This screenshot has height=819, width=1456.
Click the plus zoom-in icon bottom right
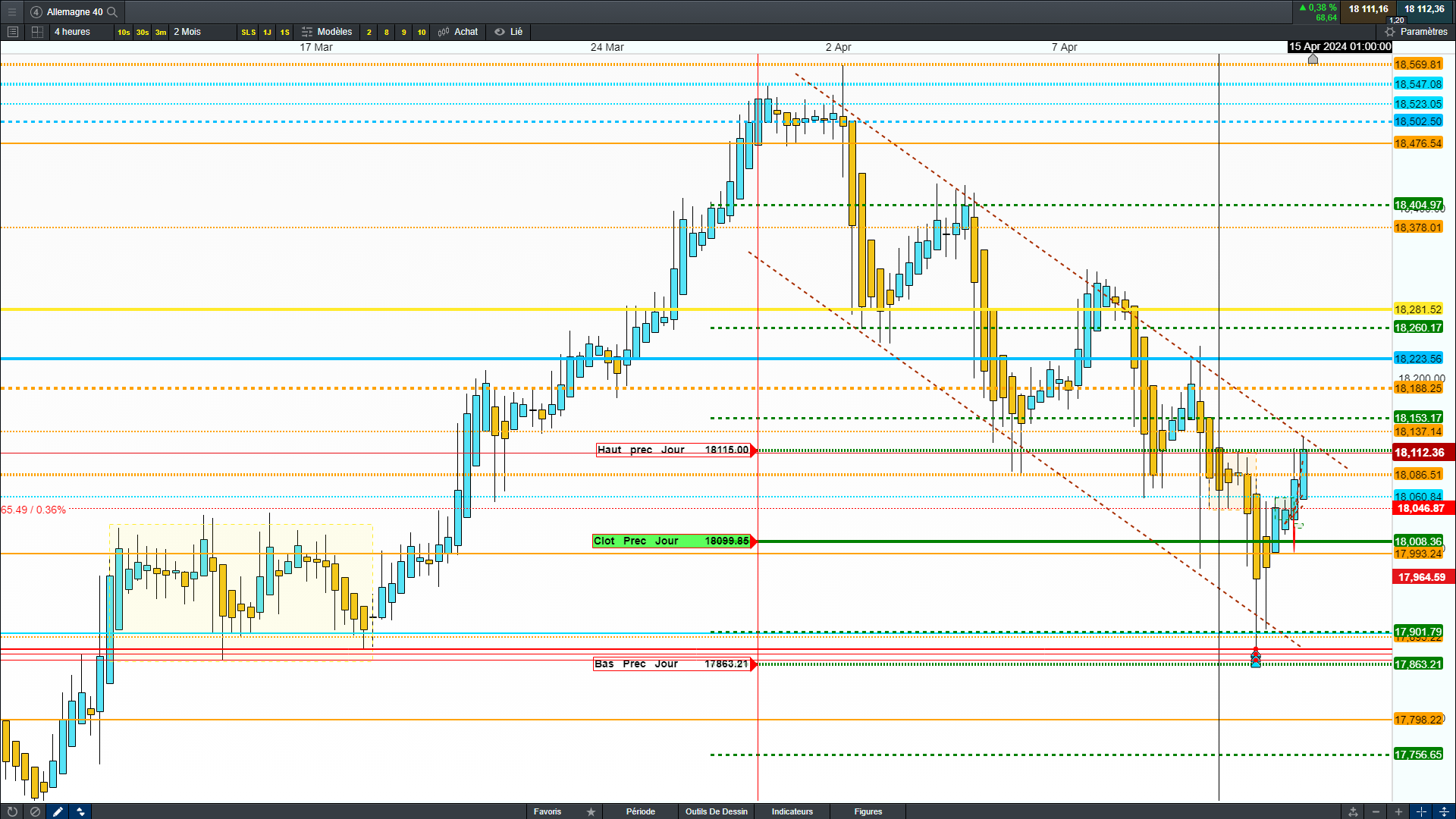(x=1398, y=811)
